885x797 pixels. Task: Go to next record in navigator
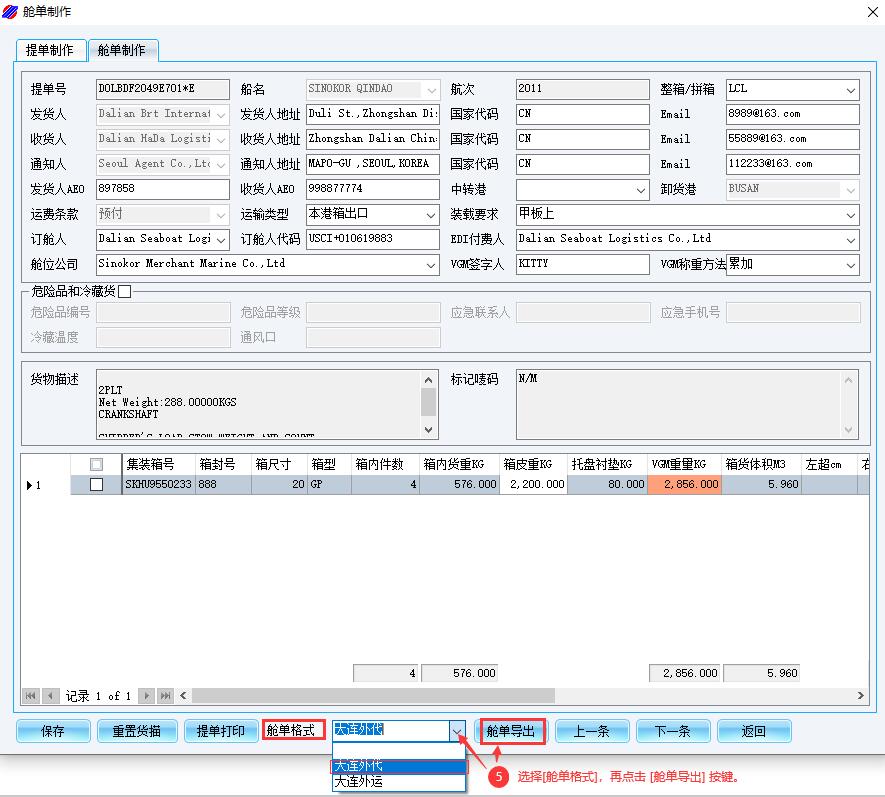[147, 696]
